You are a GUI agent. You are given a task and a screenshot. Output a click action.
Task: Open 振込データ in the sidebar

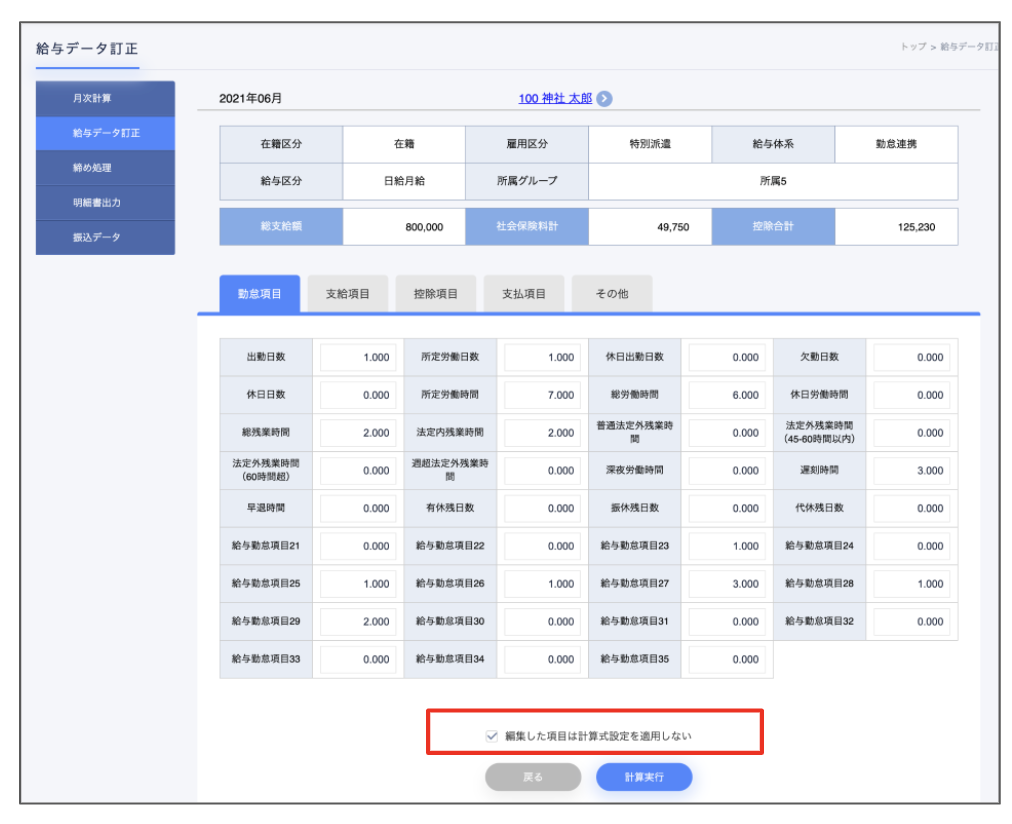tap(105, 238)
